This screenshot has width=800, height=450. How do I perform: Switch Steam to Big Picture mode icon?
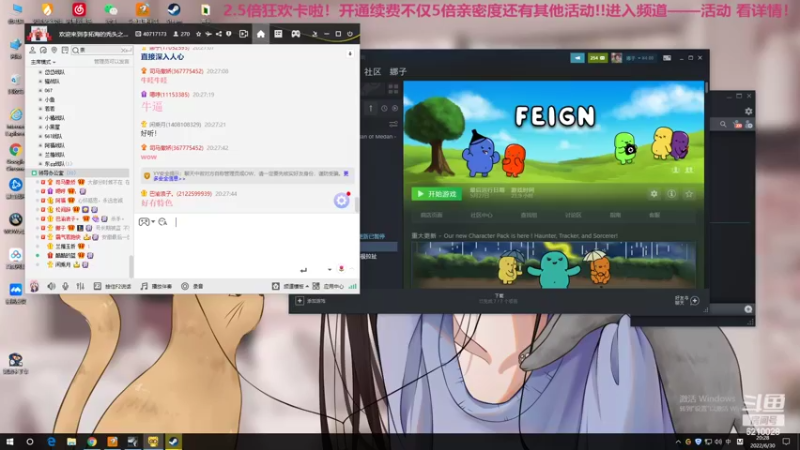pos(667,58)
